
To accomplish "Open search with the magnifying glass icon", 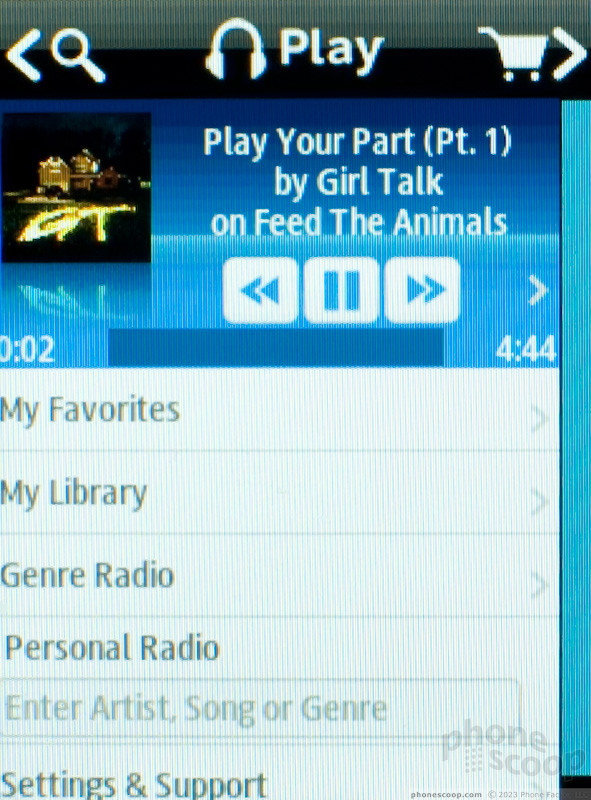I will coord(79,56).
